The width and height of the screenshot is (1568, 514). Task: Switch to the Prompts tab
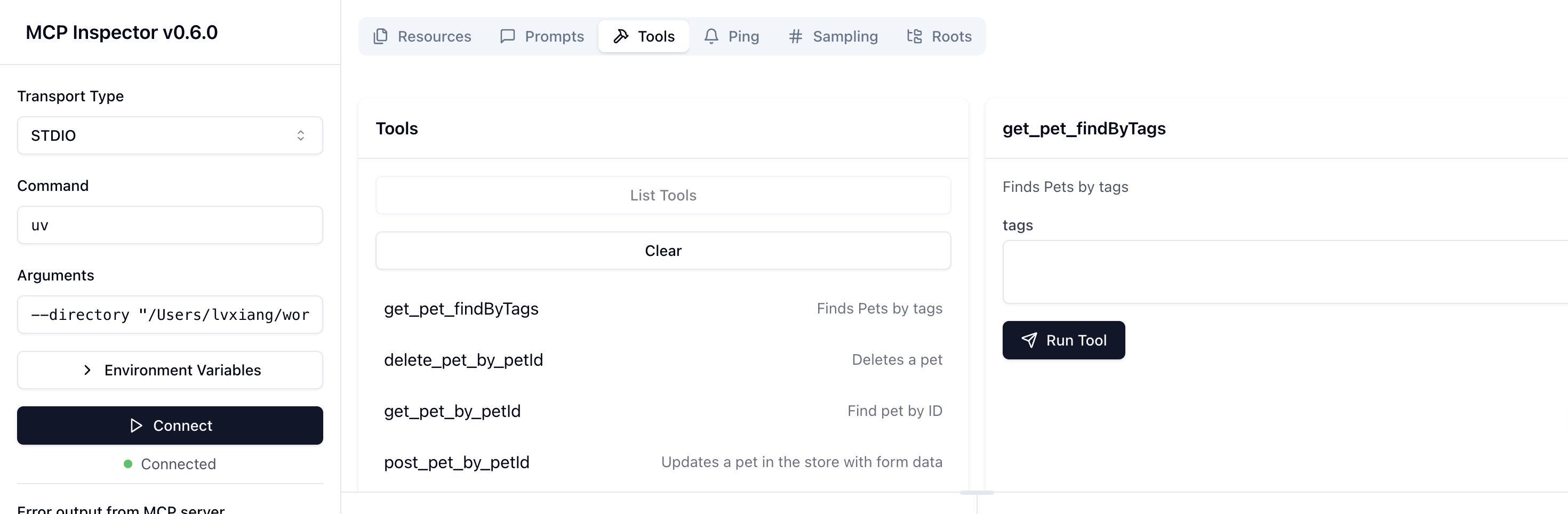coord(542,36)
